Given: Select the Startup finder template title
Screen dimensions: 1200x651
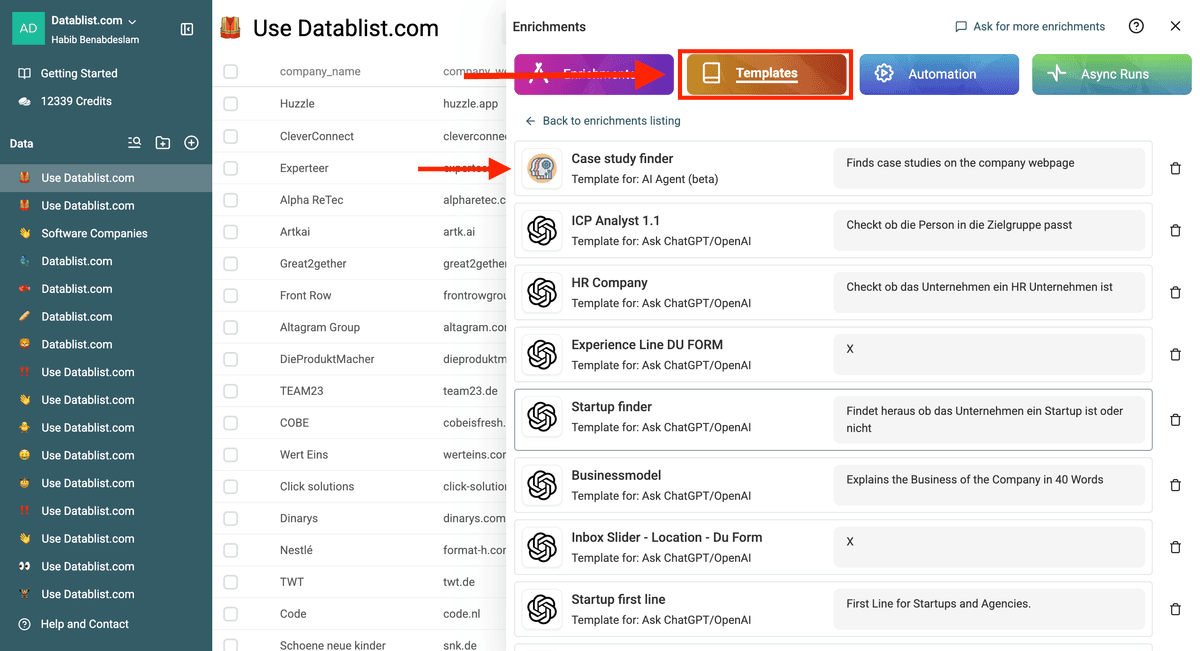Looking at the screenshot, I should coord(611,407).
